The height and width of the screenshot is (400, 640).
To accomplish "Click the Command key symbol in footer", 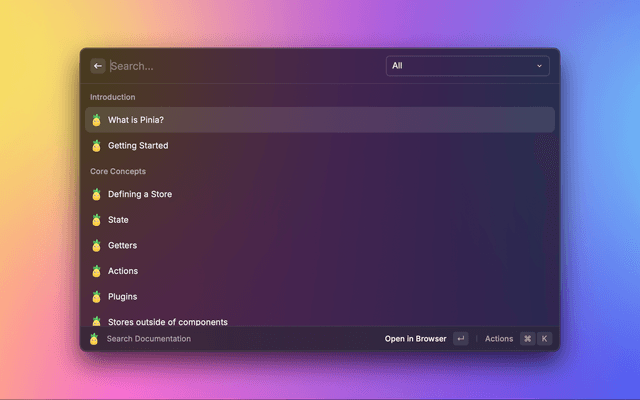I will point(527,339).
